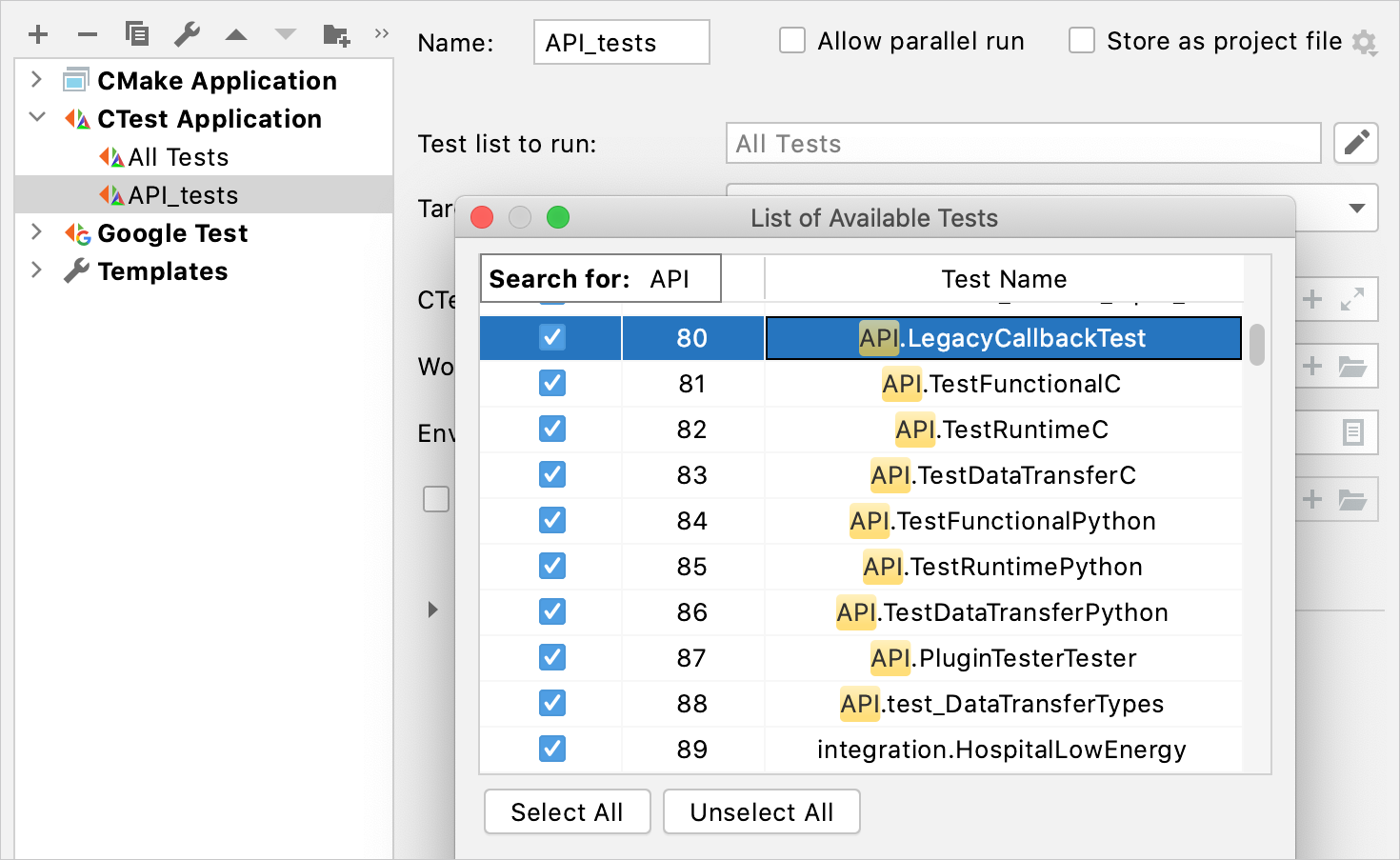Collapse the CTest Application tree node
The image size is (1400, 860).
(x=36, y=117)
